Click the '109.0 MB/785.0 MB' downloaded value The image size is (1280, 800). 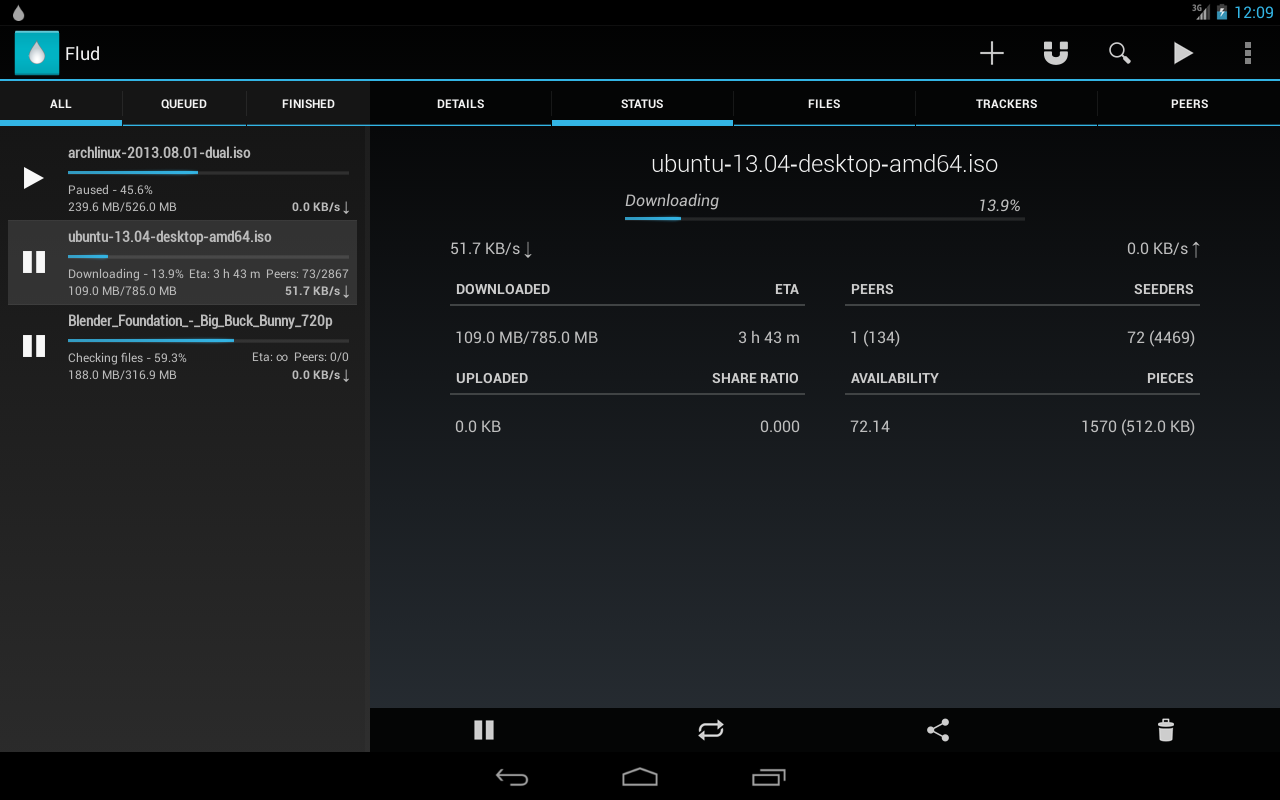527,338
